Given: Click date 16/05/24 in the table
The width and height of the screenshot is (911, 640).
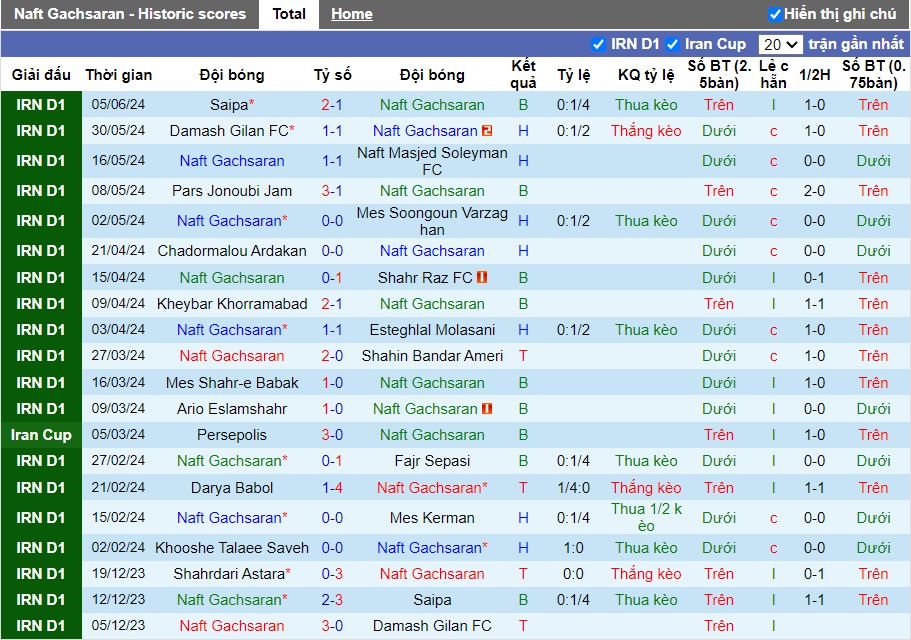Looking at the screenshot, I should (x=118, y=161).
